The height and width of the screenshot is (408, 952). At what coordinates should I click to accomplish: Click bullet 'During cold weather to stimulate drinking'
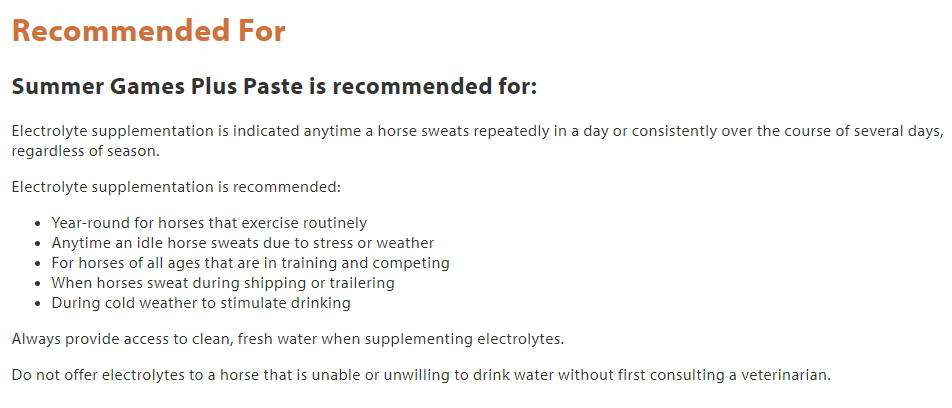point(201,303)
